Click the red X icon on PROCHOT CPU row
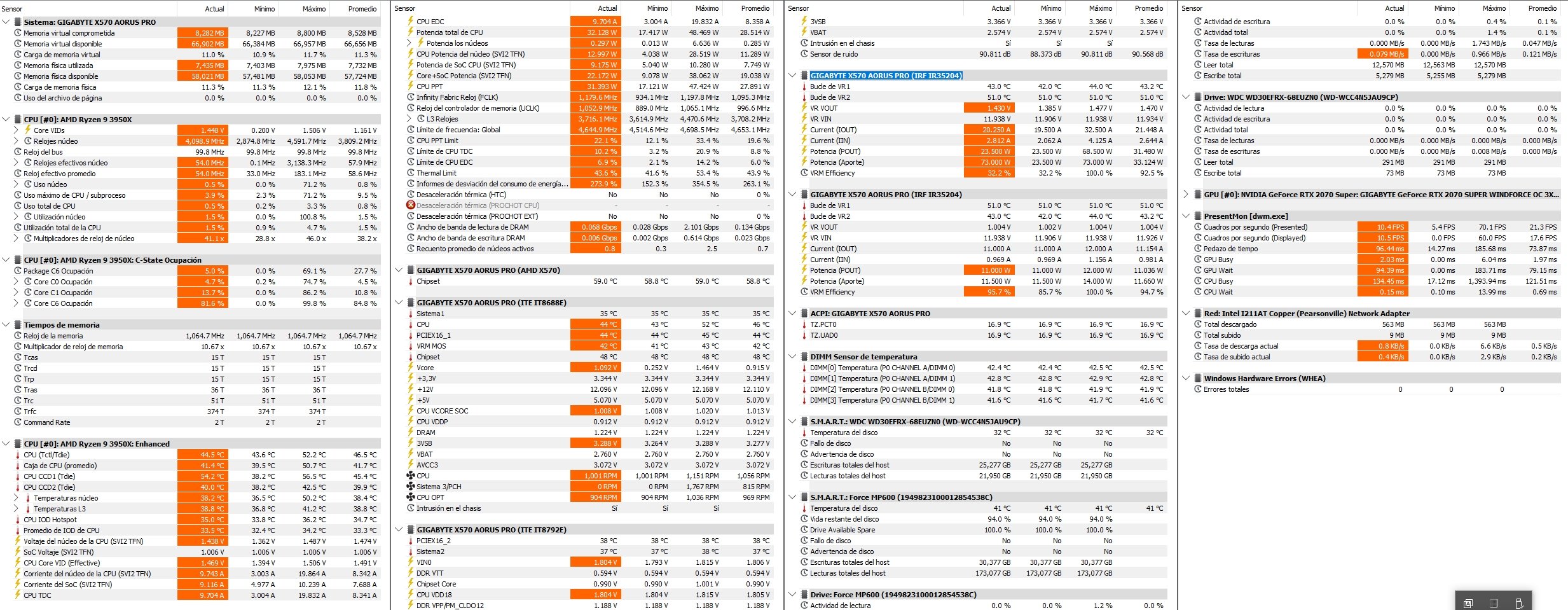Viewport: 1568px width, 610px height. pyautogui.click(x=411, y=205)
